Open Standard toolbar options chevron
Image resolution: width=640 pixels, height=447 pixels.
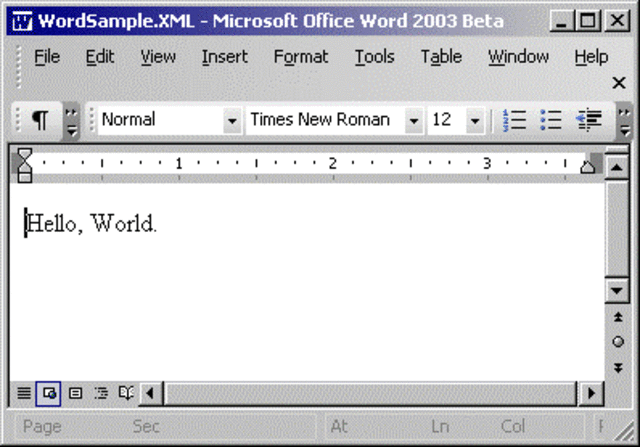pyautogui.click(x=71, y=121)
